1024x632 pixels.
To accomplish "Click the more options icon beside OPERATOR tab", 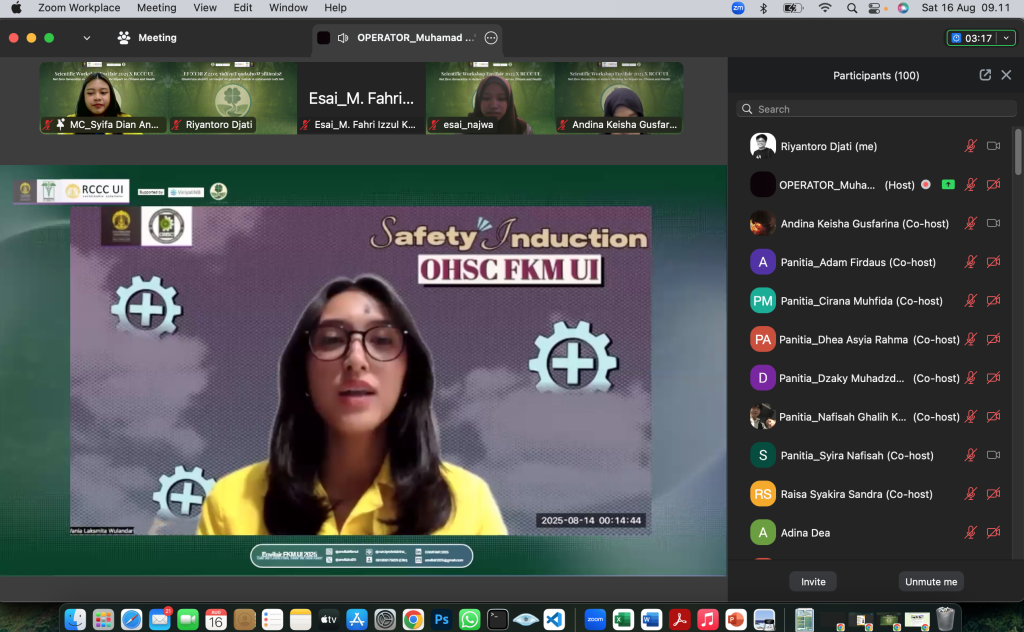I will (491, 38).
